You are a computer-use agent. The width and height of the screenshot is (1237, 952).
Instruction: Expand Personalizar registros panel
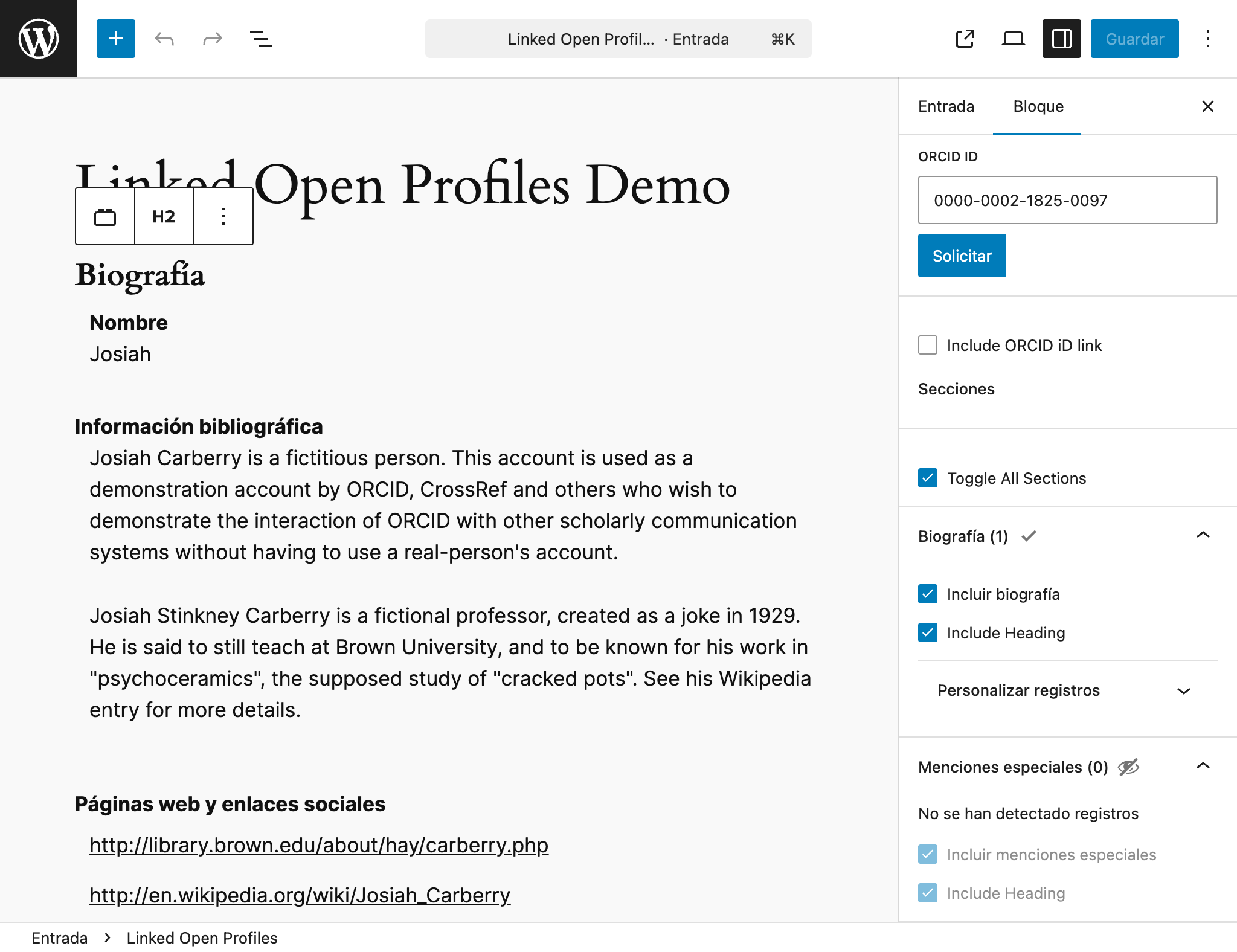click(1067, 690)
